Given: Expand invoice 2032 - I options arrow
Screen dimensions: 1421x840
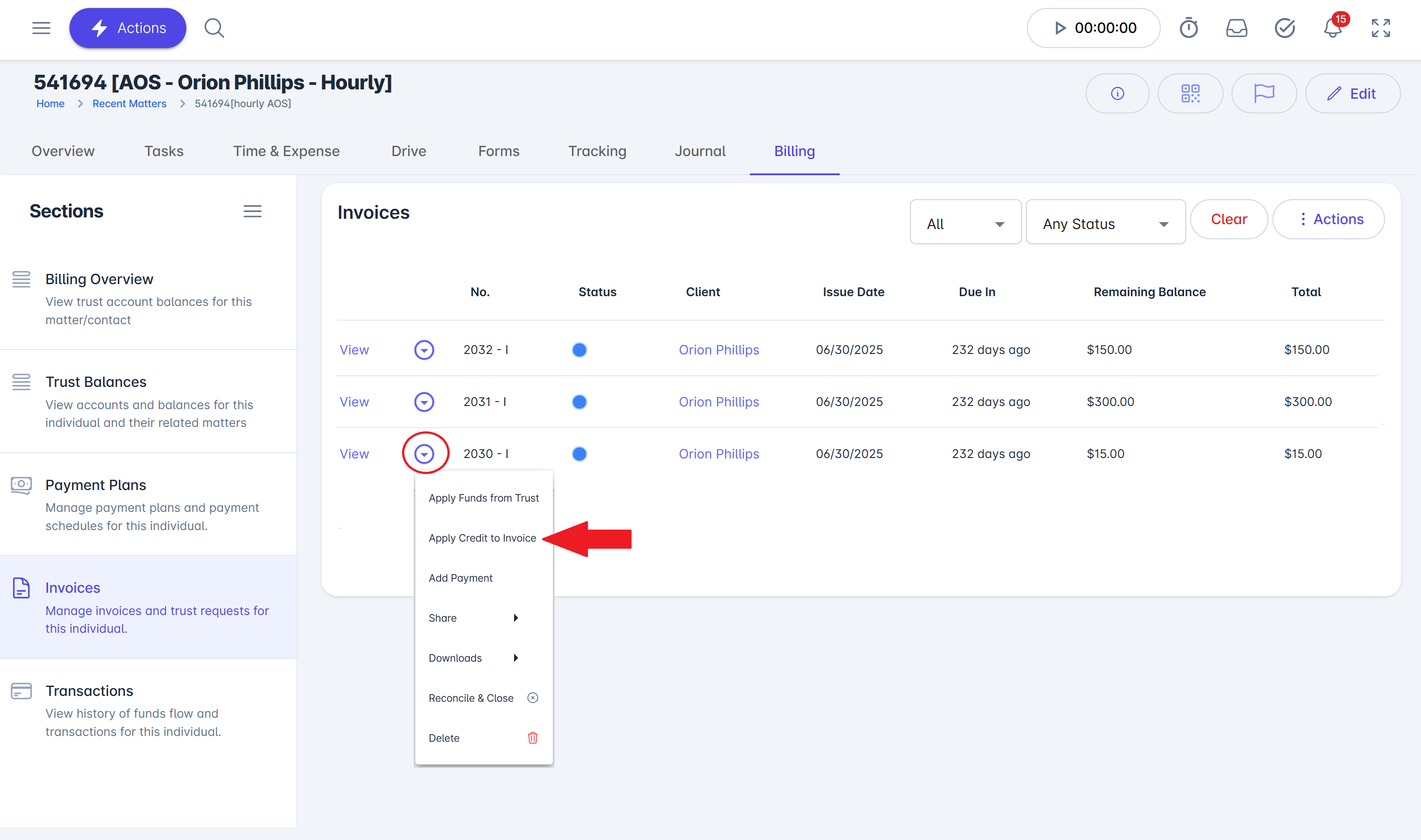Looking at the screenshot, I should tap(424, 350).
